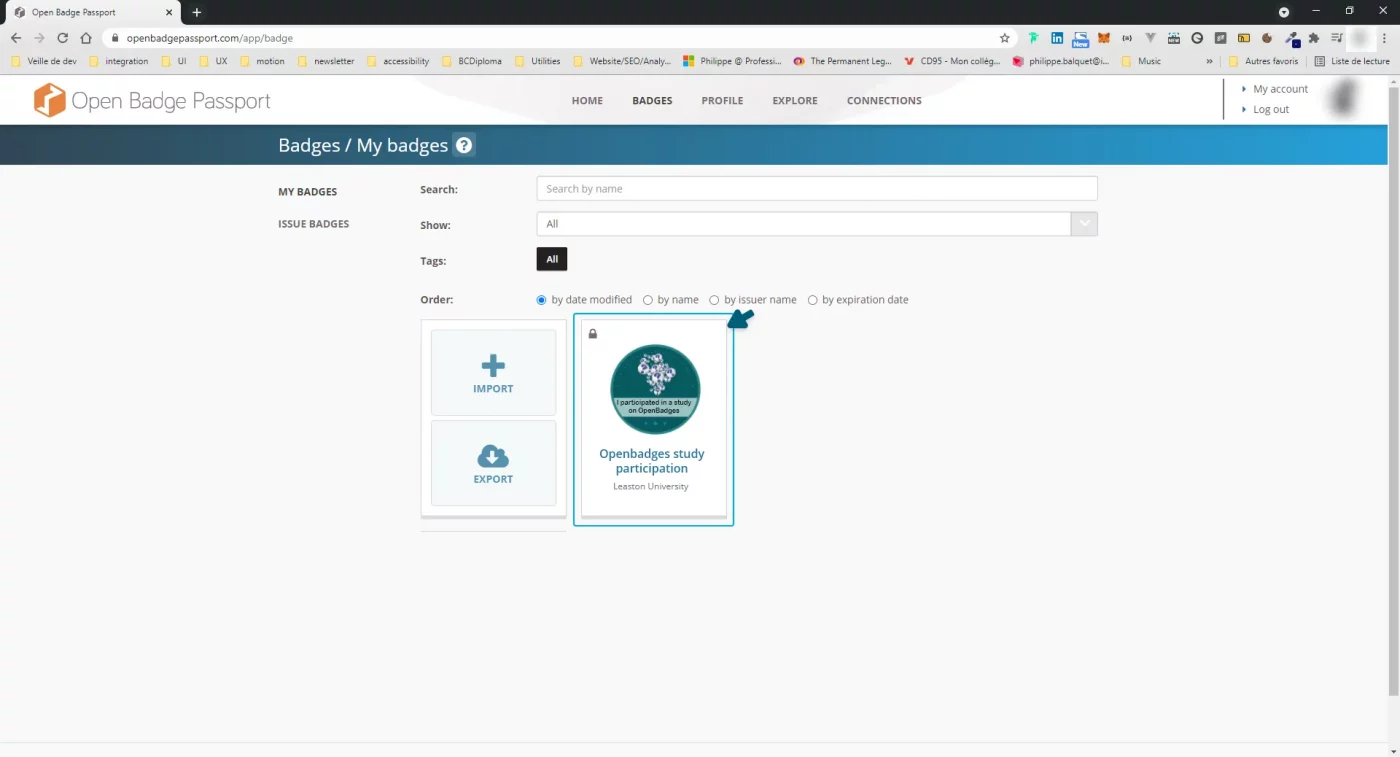
Task: Open the curly braces extension icon
Action: (x=1127, y=38)
